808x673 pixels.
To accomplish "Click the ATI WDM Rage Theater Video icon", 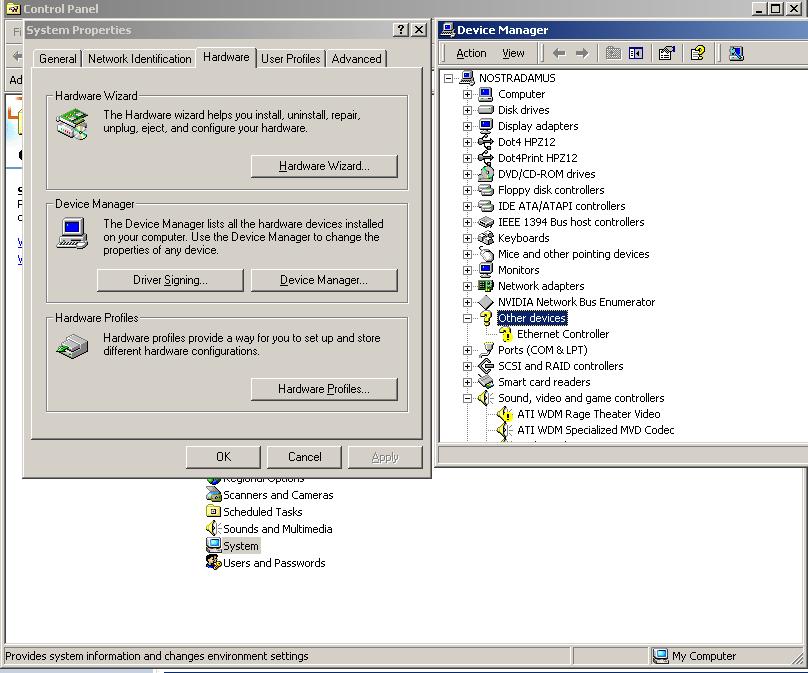I will point(505,414).
